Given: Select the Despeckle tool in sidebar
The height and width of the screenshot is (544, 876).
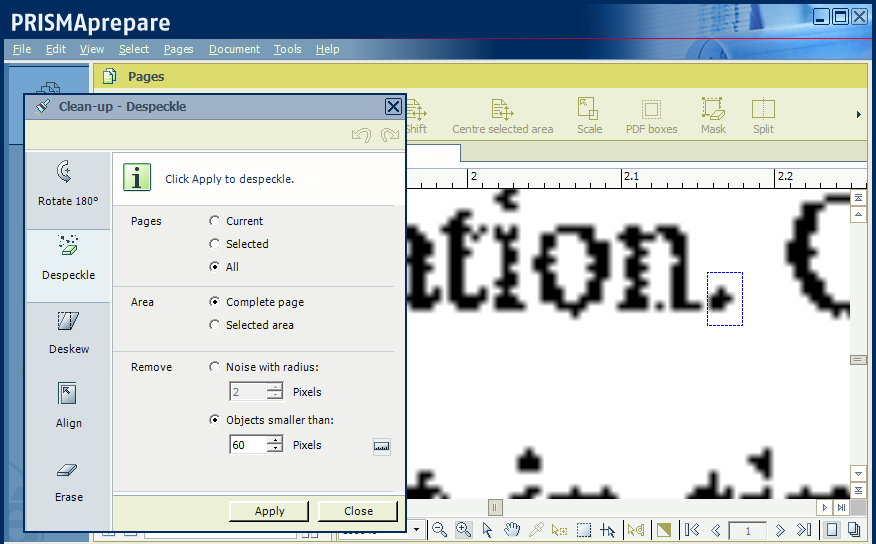Looking at the screenshot, I should pyautogui.click(x=68, y=257).
